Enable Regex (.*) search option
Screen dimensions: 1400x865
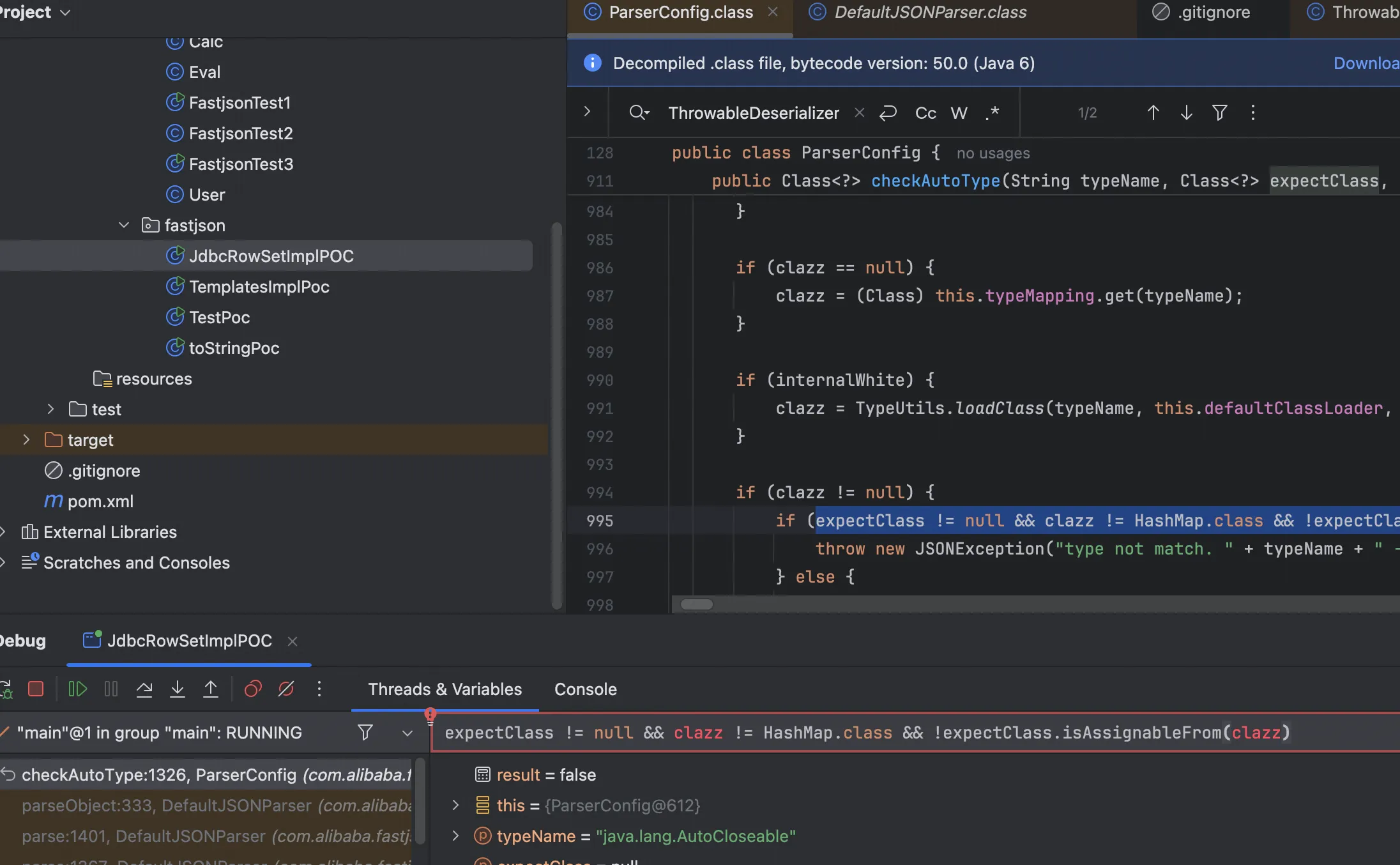click(x=992, y=113)
